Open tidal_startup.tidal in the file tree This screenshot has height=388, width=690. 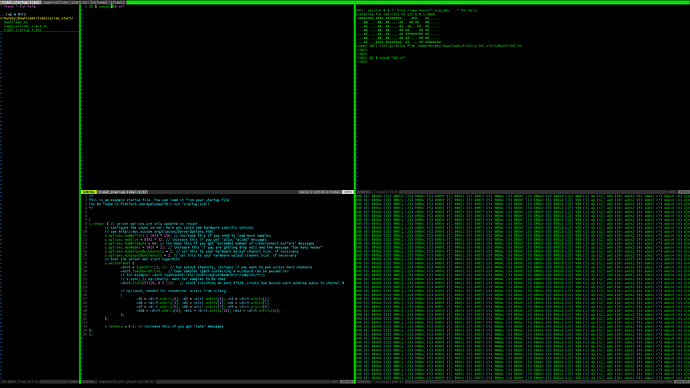(x=23, y=30)
